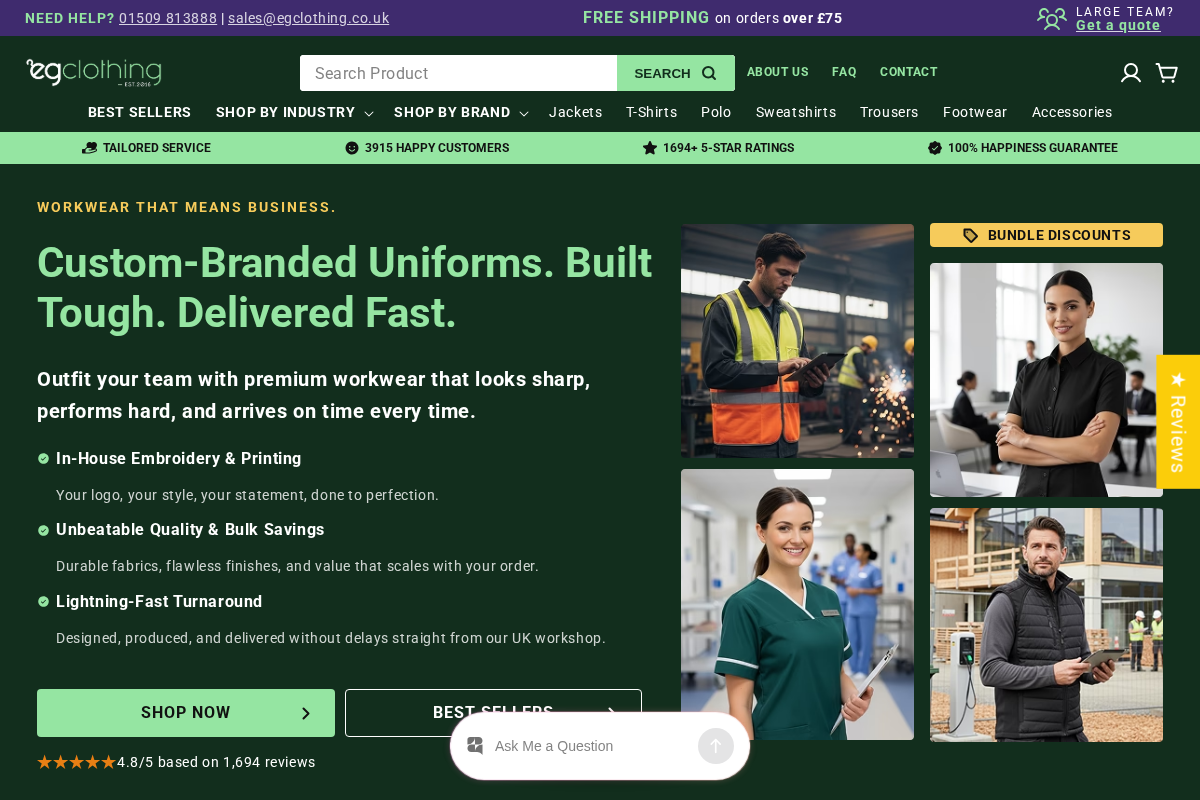Click the Shop Now arrow button

click(x=186, y=713)
